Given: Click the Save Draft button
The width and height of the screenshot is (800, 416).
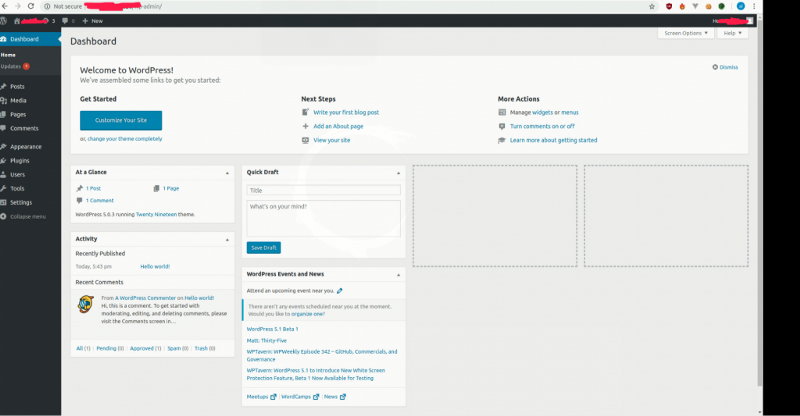Looking at the screenshot, I should tap(264, 248).
